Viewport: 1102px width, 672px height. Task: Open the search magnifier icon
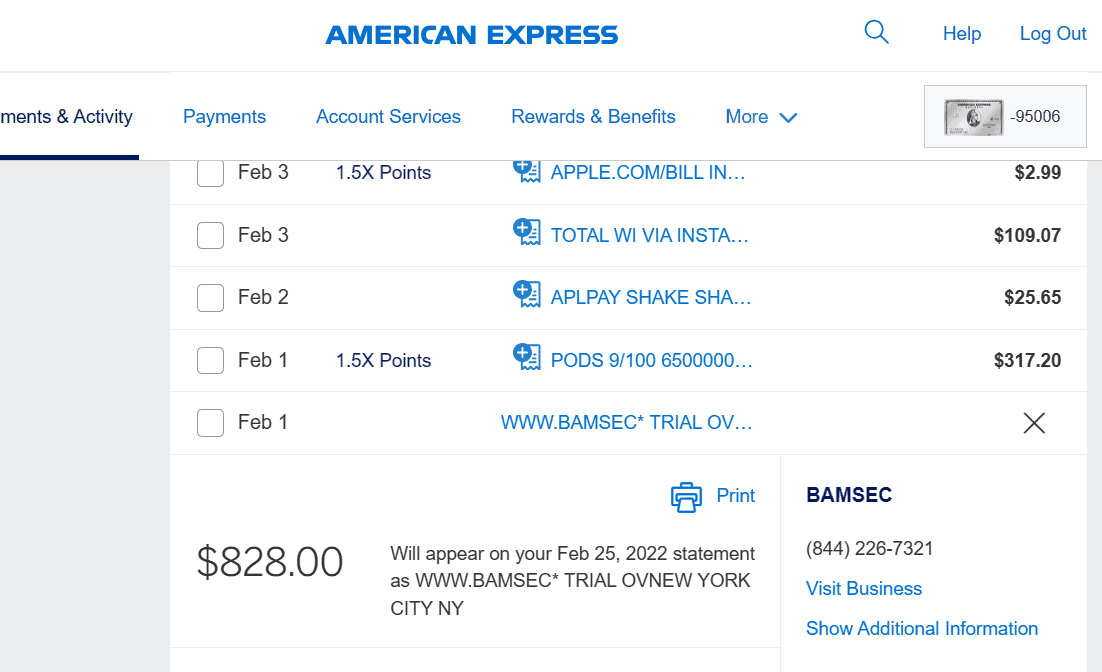point(876,32)
